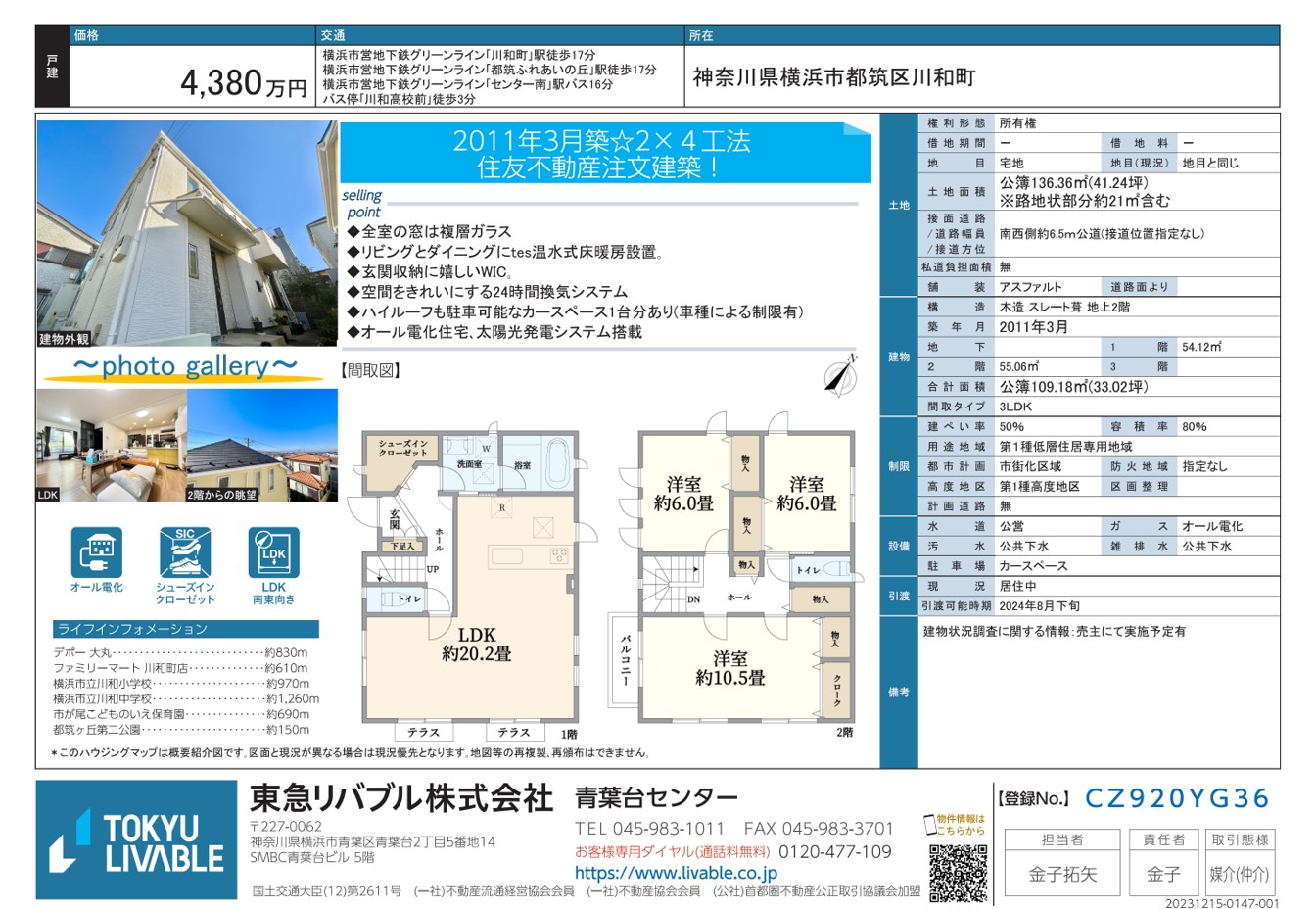Click the オール電化 feature icon
This screenshot has width=1316, height=909.
pyautogui.click(x=96, y=553)
